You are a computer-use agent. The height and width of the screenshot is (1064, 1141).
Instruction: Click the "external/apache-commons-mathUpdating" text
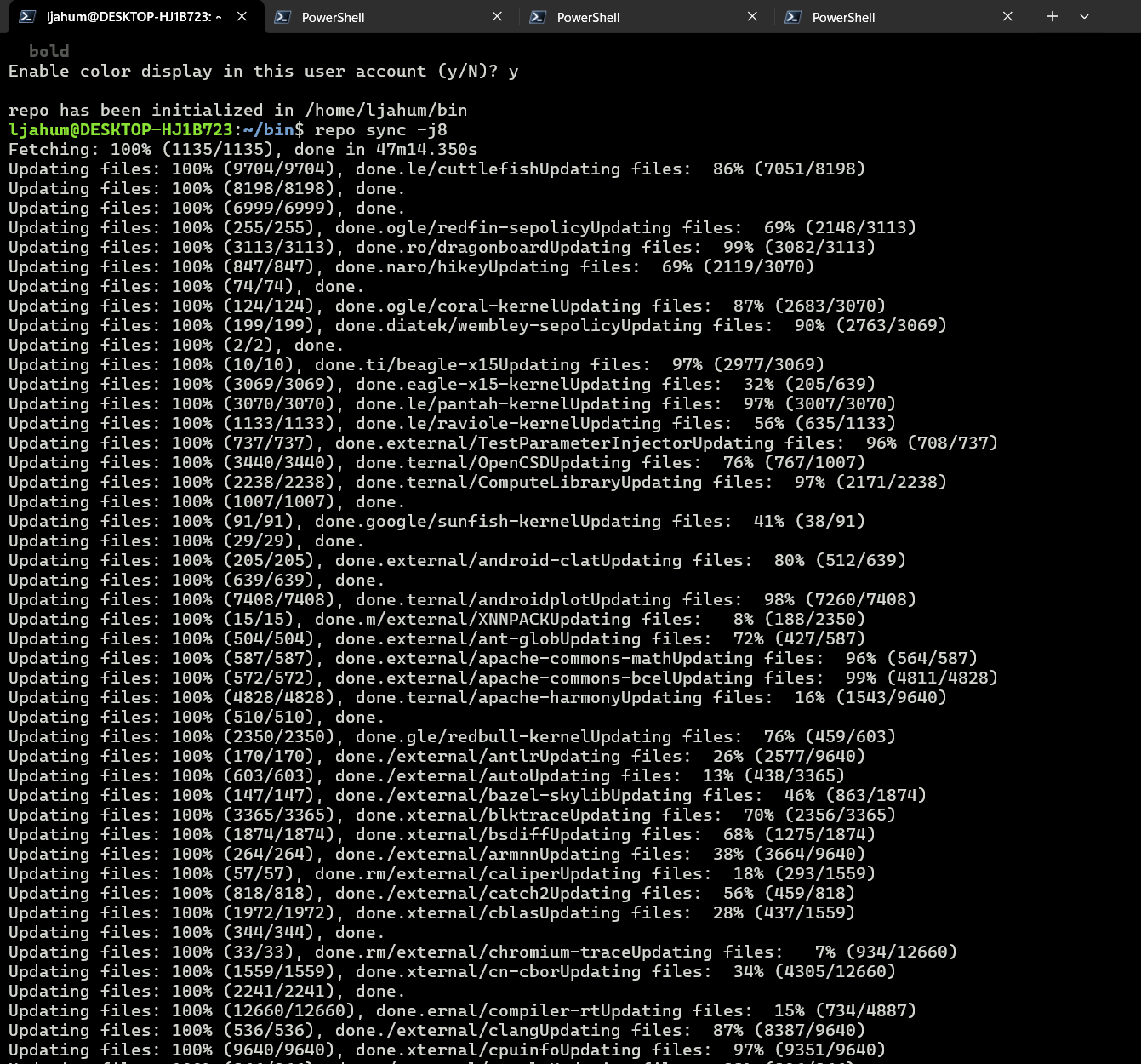point(569,658)
